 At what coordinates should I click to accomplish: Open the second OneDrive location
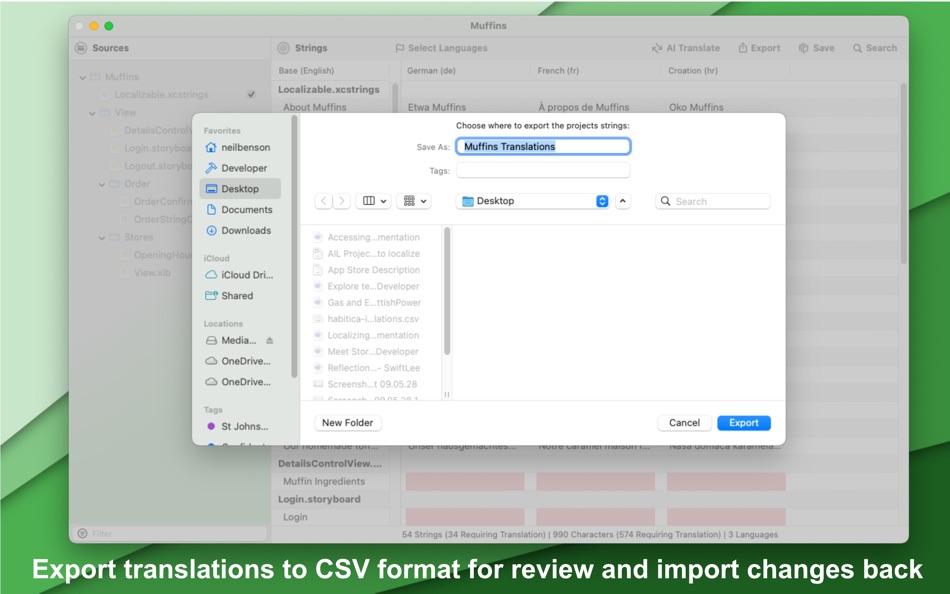pyautogui.click(x=239, y=382)
